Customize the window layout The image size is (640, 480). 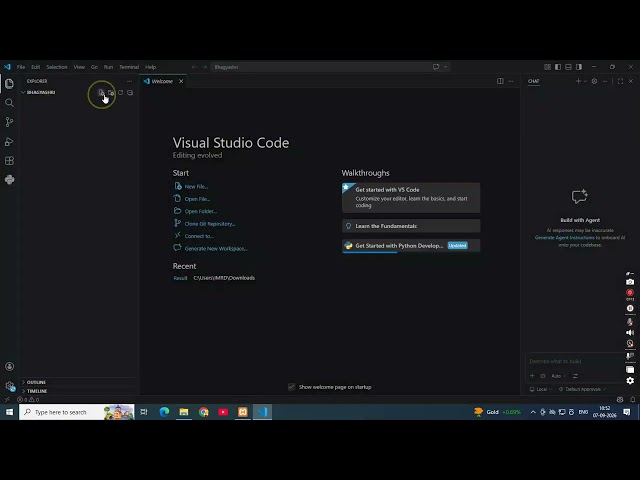[547, 67]
